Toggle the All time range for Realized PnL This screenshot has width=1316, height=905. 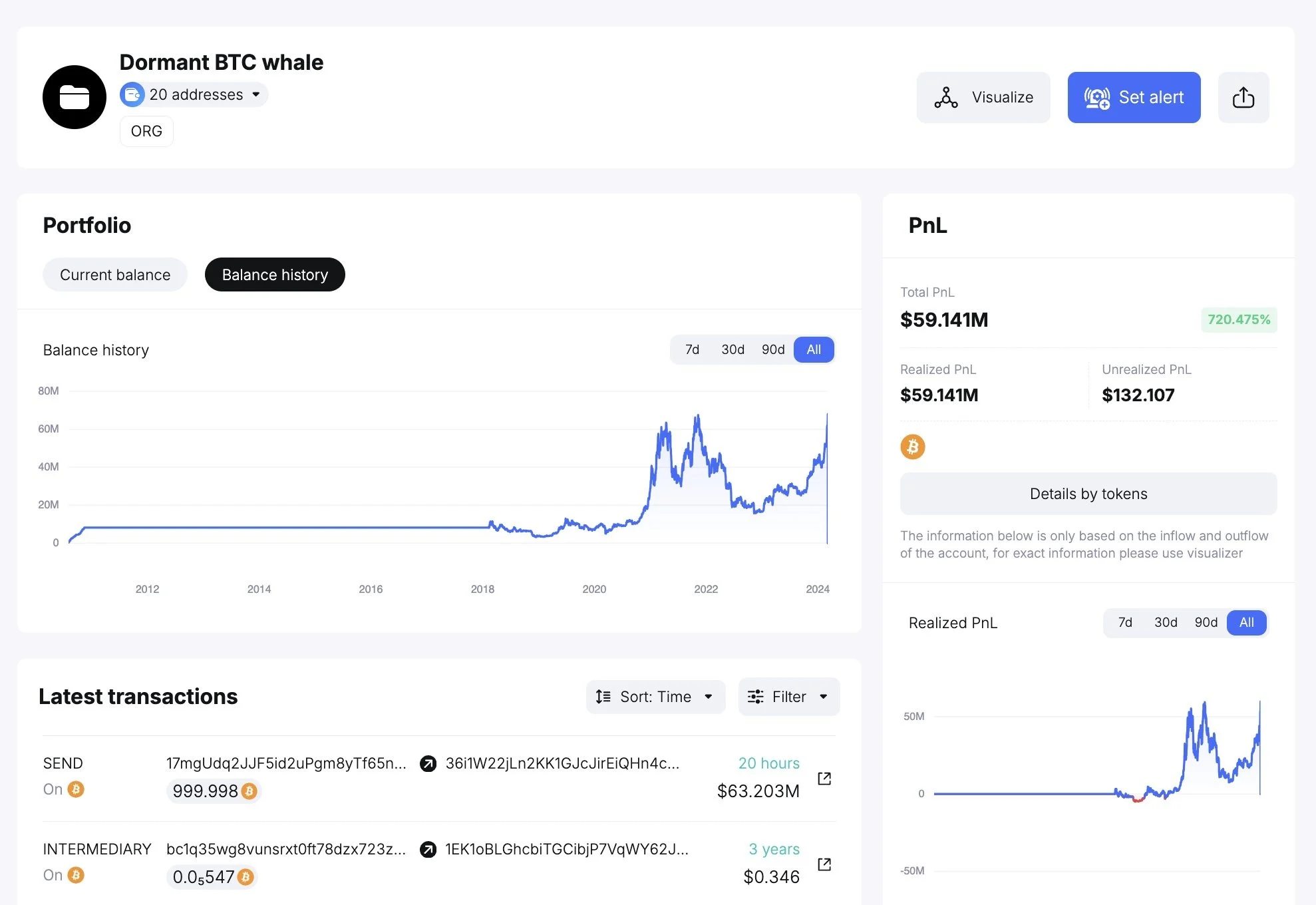pyautogui.click(x=1246, y=622)
